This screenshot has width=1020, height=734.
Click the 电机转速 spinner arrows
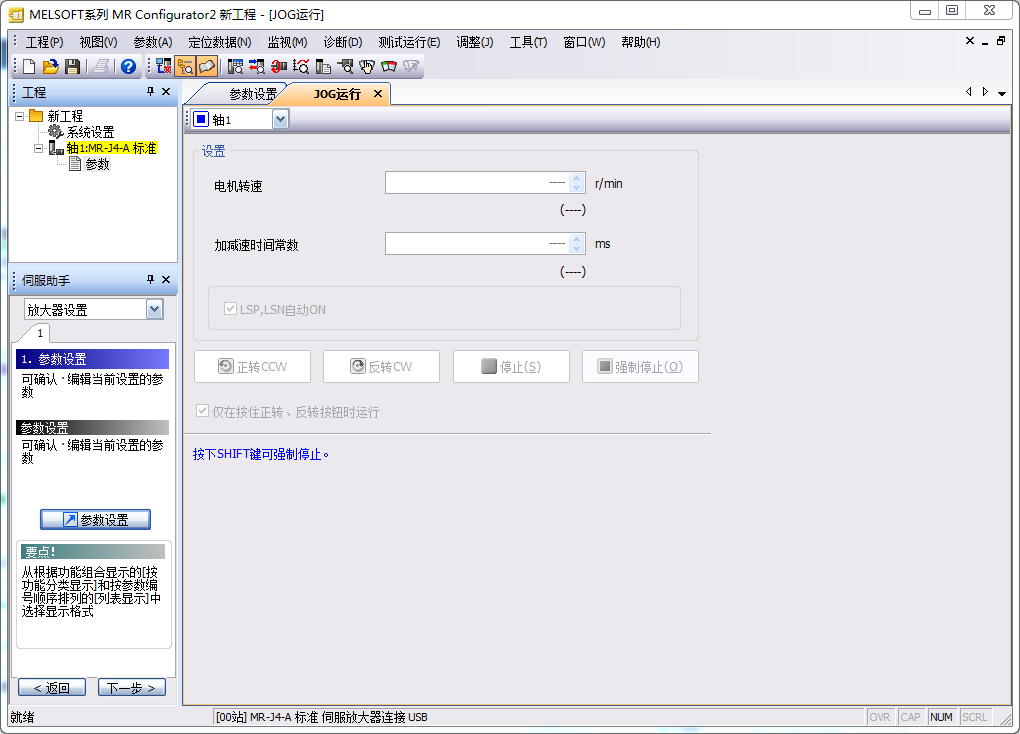click(x=576, y=183)
